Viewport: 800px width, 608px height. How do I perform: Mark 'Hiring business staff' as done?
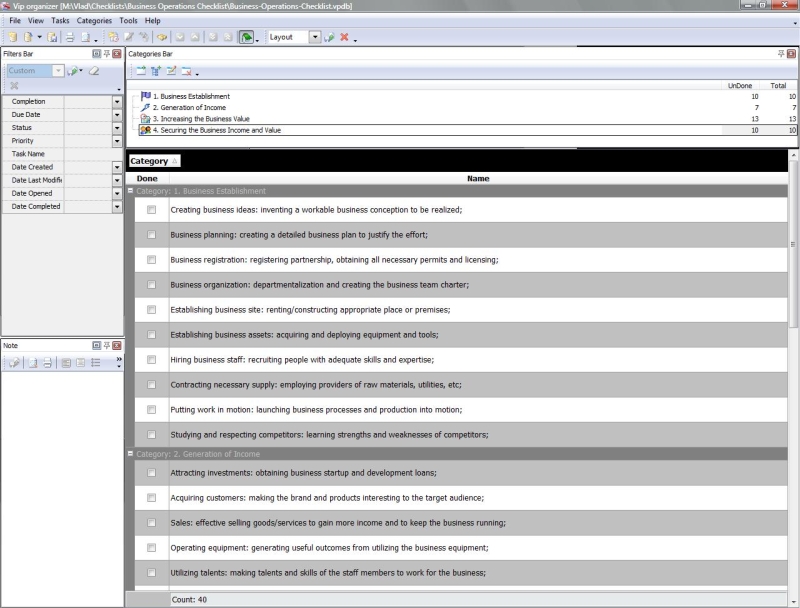tap(151, 360)
